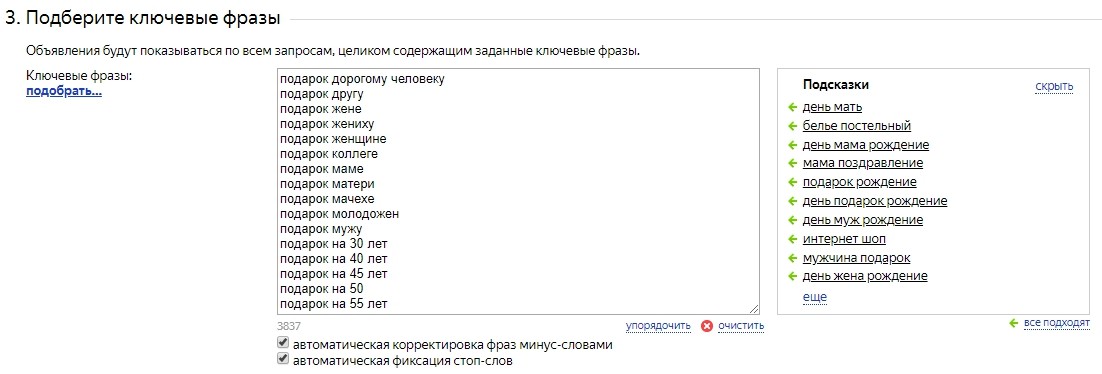The image size is (1102, 374).
Task: Click green arrow next to 'мужчина подарок'
Action: [793, 258]
